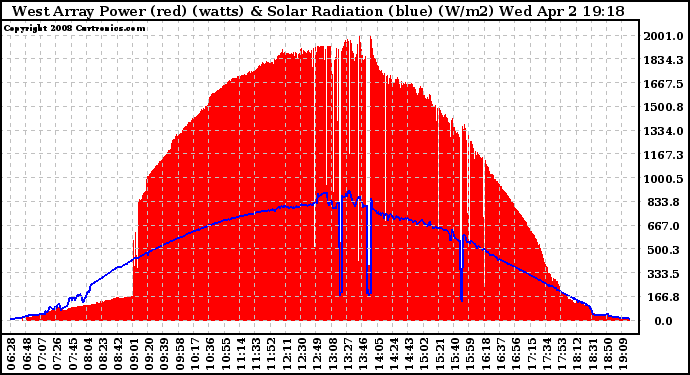Click the 15:02 time label

423,354
